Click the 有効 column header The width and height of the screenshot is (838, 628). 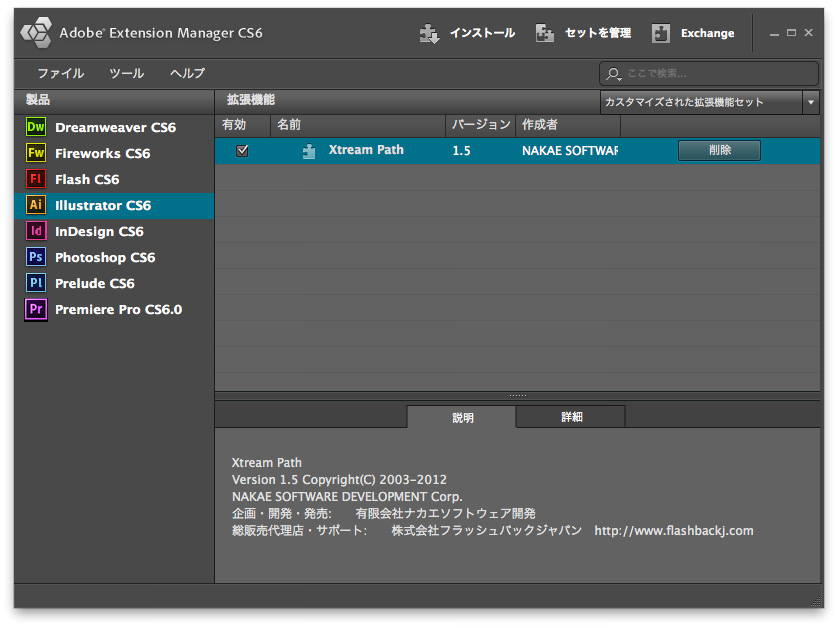pyautogui.click(x=243, y=125)
